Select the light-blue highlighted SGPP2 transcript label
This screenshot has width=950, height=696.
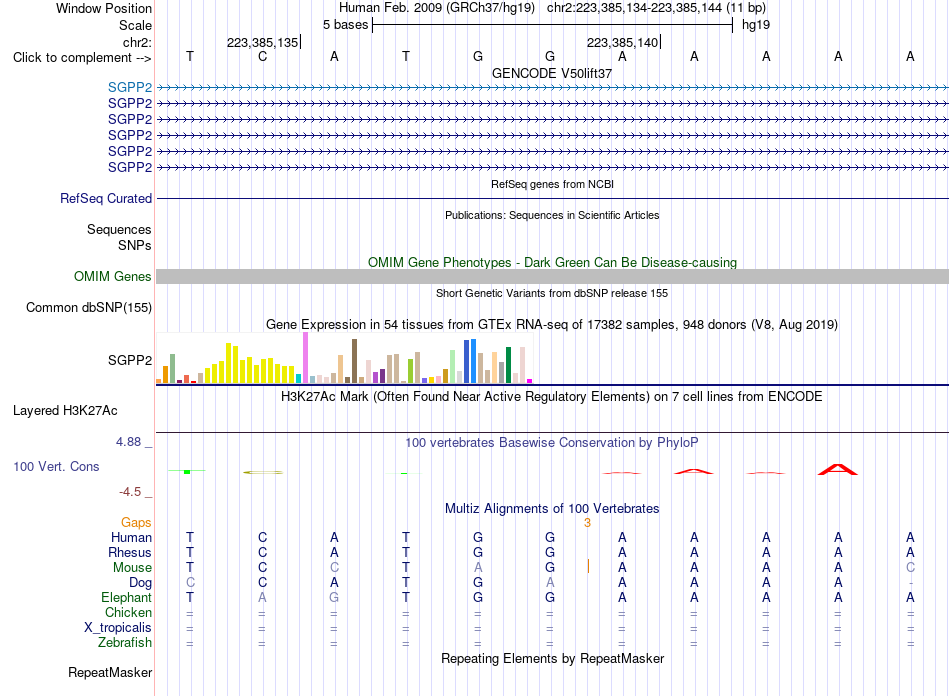[x=130, y=87]
